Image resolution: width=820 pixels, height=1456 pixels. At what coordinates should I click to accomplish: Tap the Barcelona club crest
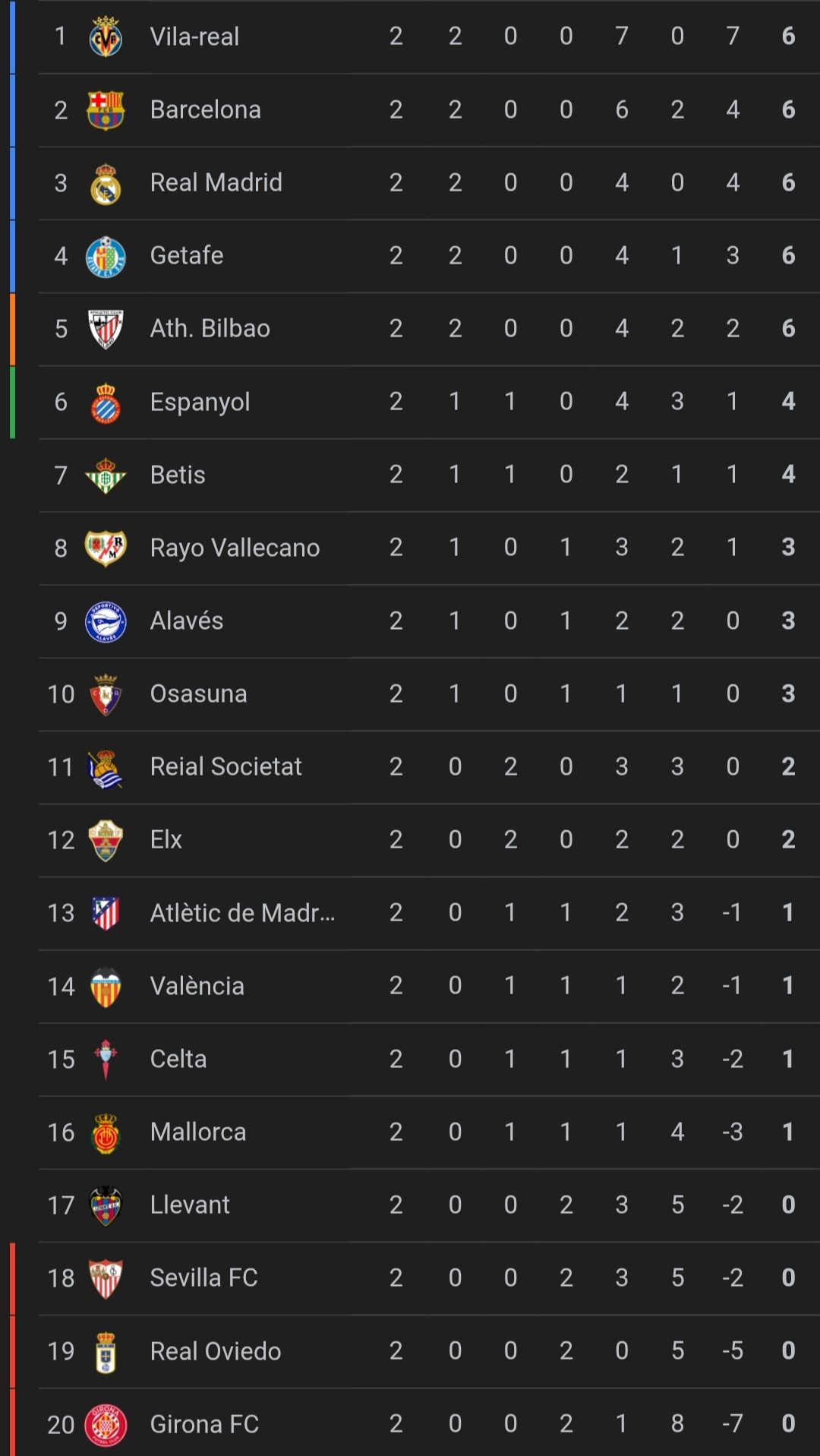click(106, 110)
